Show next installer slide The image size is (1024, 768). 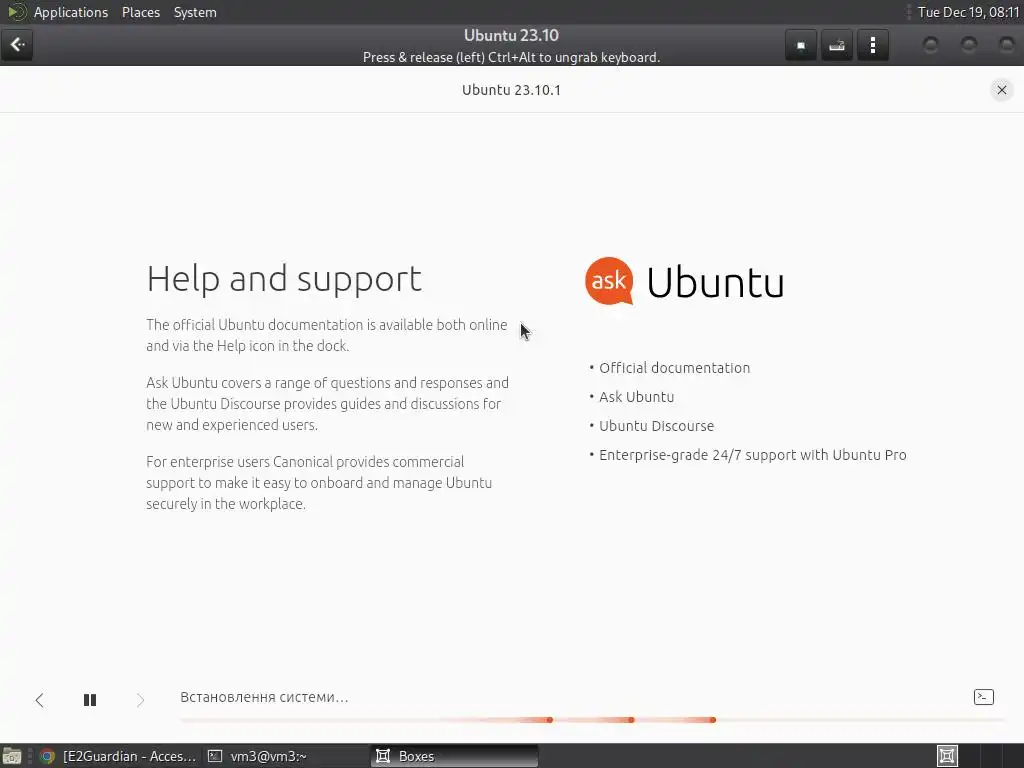click(x=140, y=700)
